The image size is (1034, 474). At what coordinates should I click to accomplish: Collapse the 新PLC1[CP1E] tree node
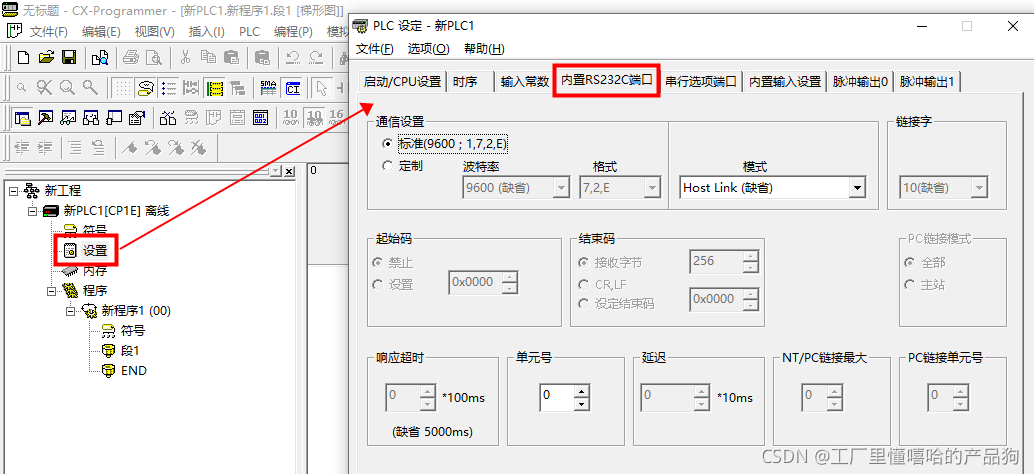32,211
